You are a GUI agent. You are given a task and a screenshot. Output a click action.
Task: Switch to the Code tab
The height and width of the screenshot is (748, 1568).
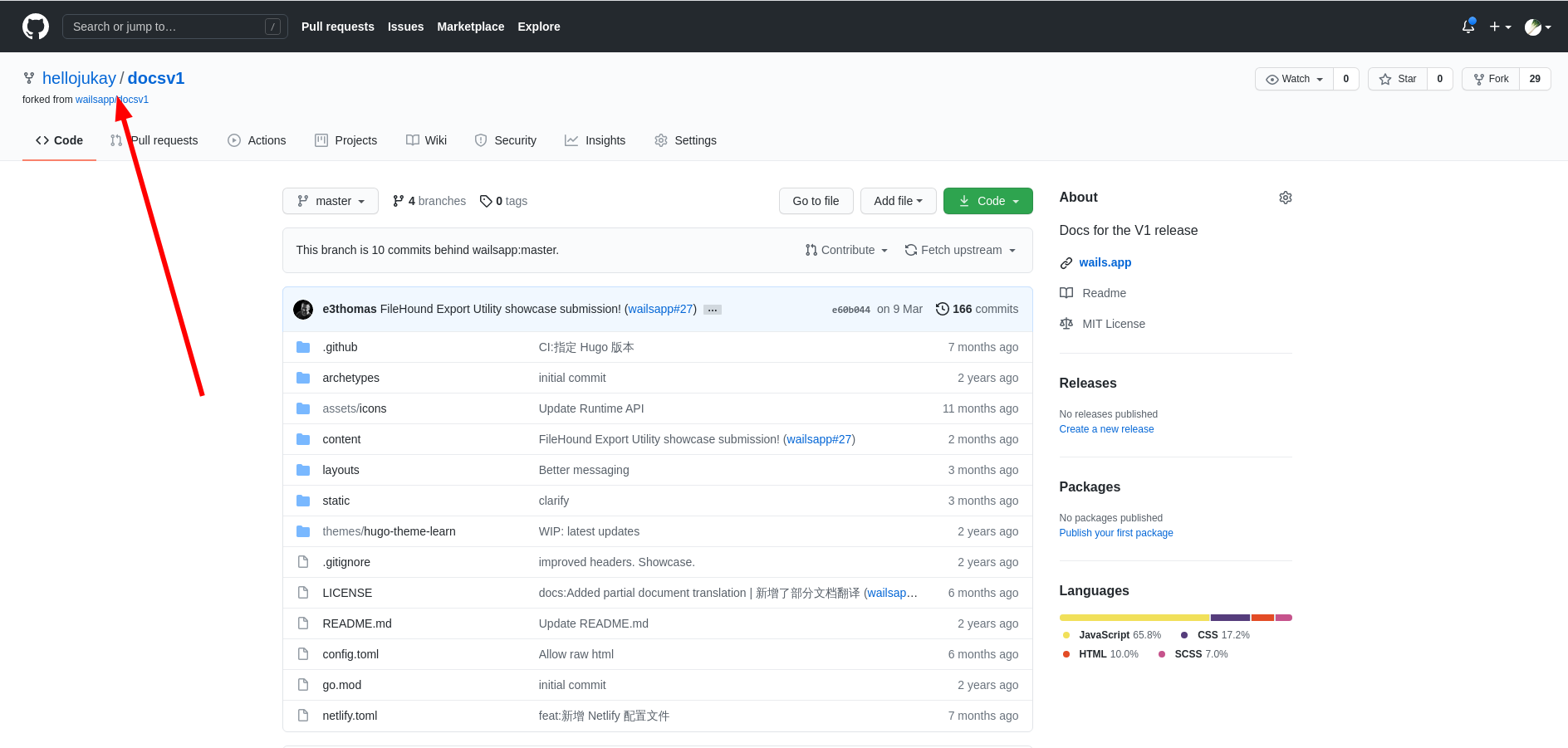59,140
